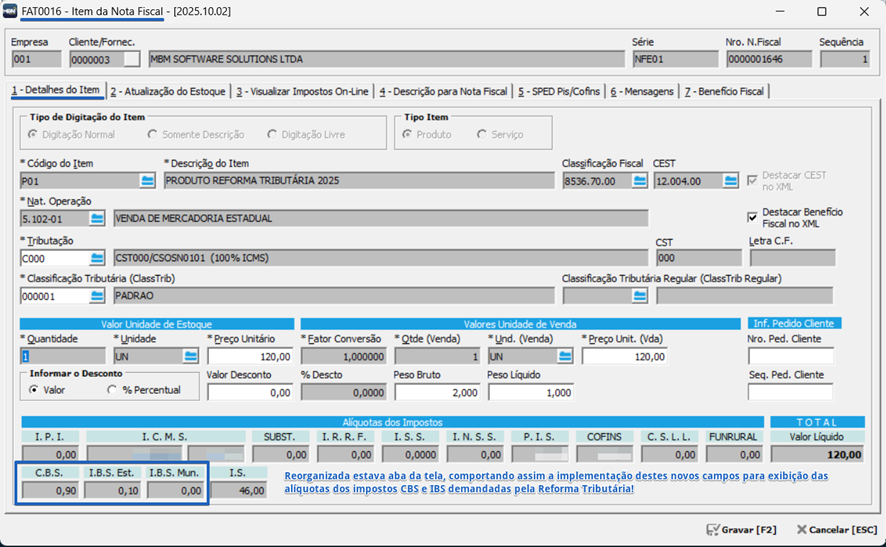Select the % Percentual discount radio button
The image size is (886, 547).
[112, 390]
